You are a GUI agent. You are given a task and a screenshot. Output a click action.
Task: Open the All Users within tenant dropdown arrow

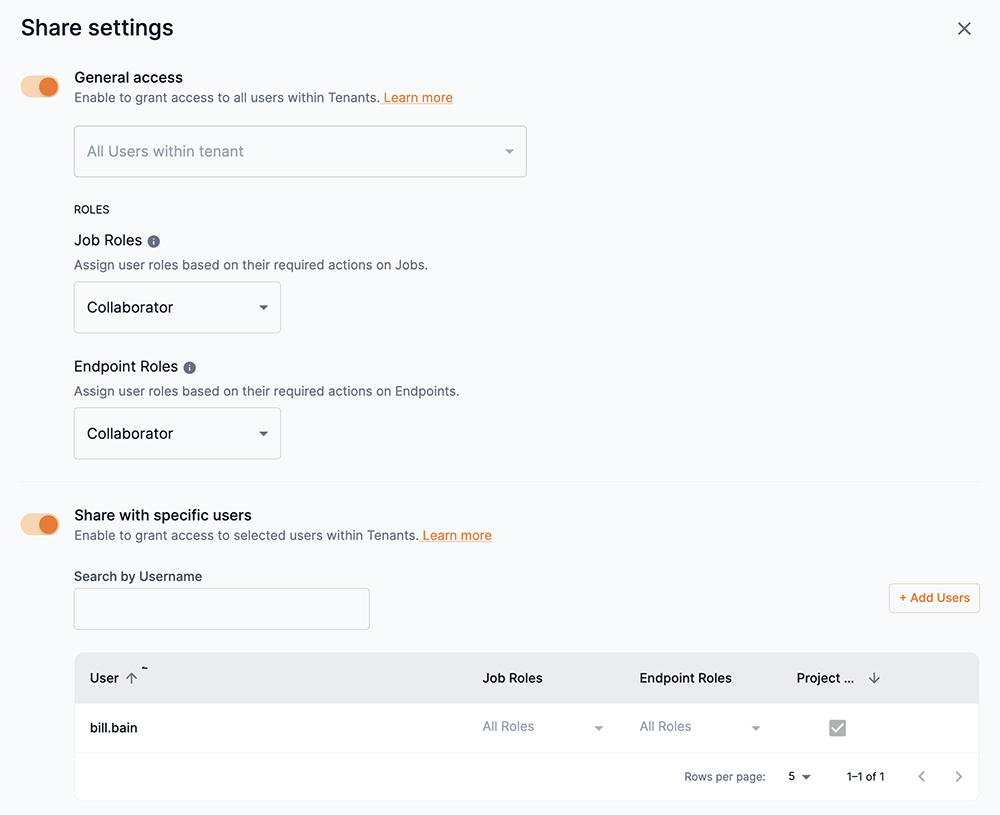point(511,151)
